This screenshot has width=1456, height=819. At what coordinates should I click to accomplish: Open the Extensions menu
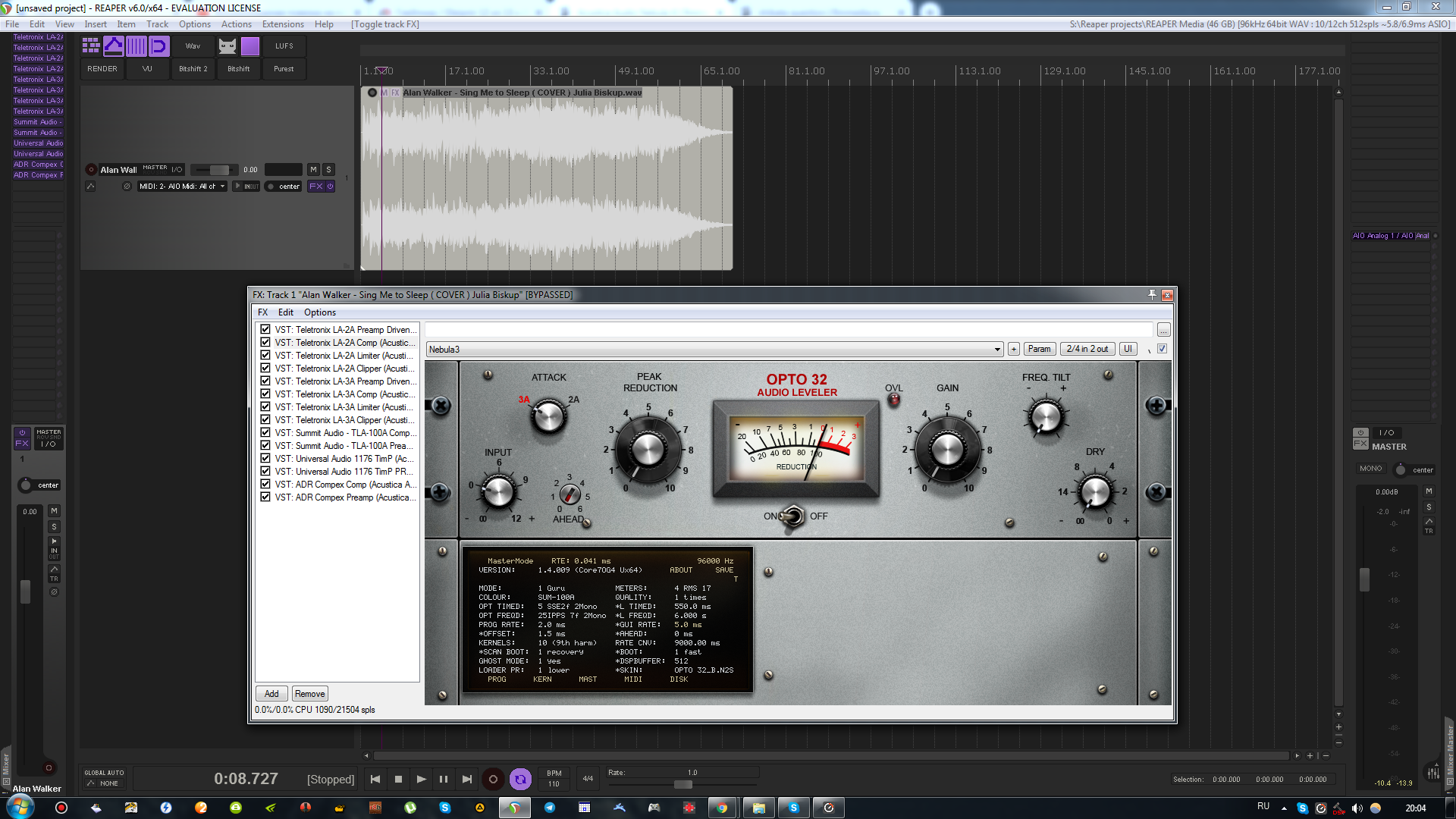pos(283,24)
